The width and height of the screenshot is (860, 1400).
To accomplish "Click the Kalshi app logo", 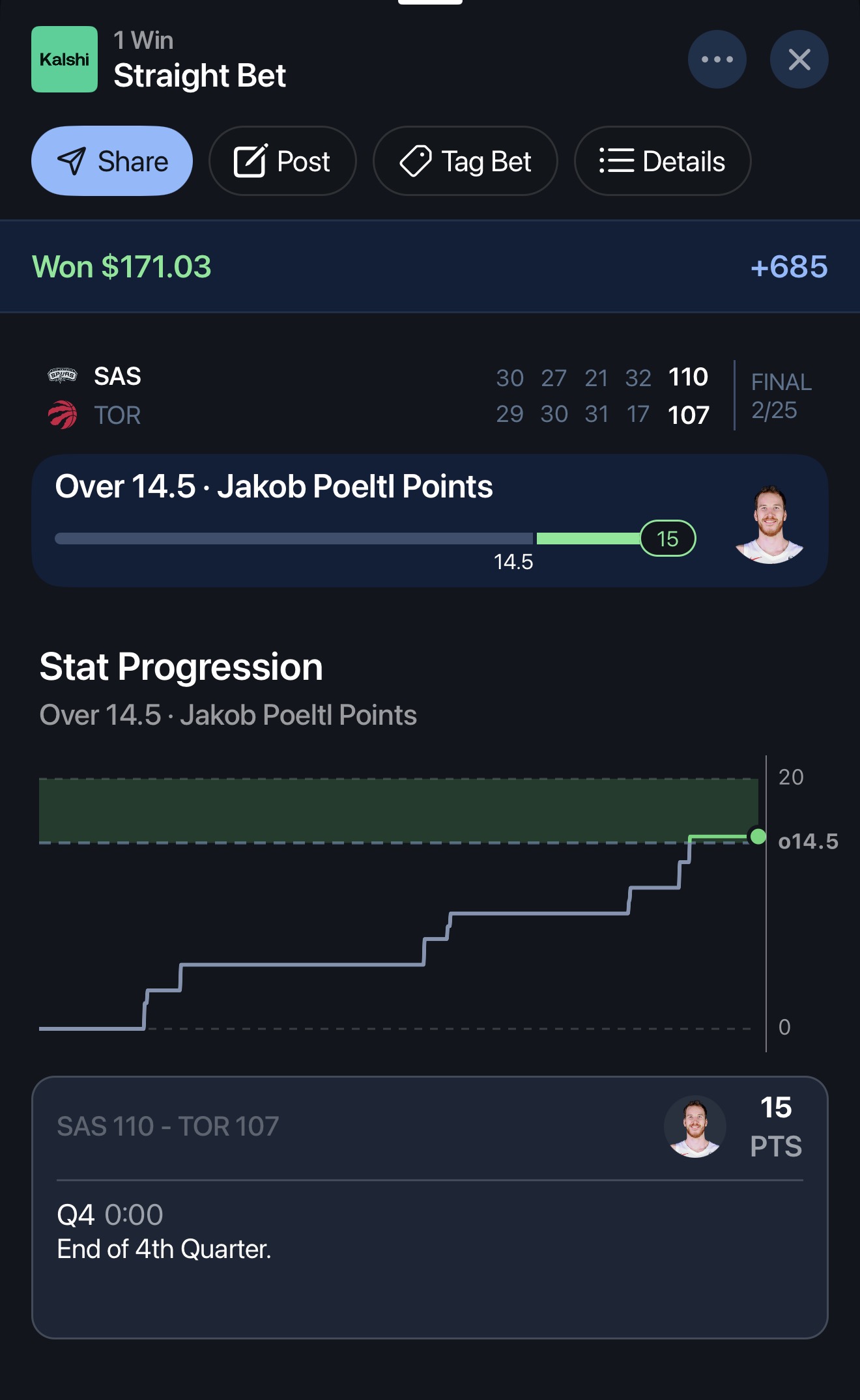I will (64, 59).
